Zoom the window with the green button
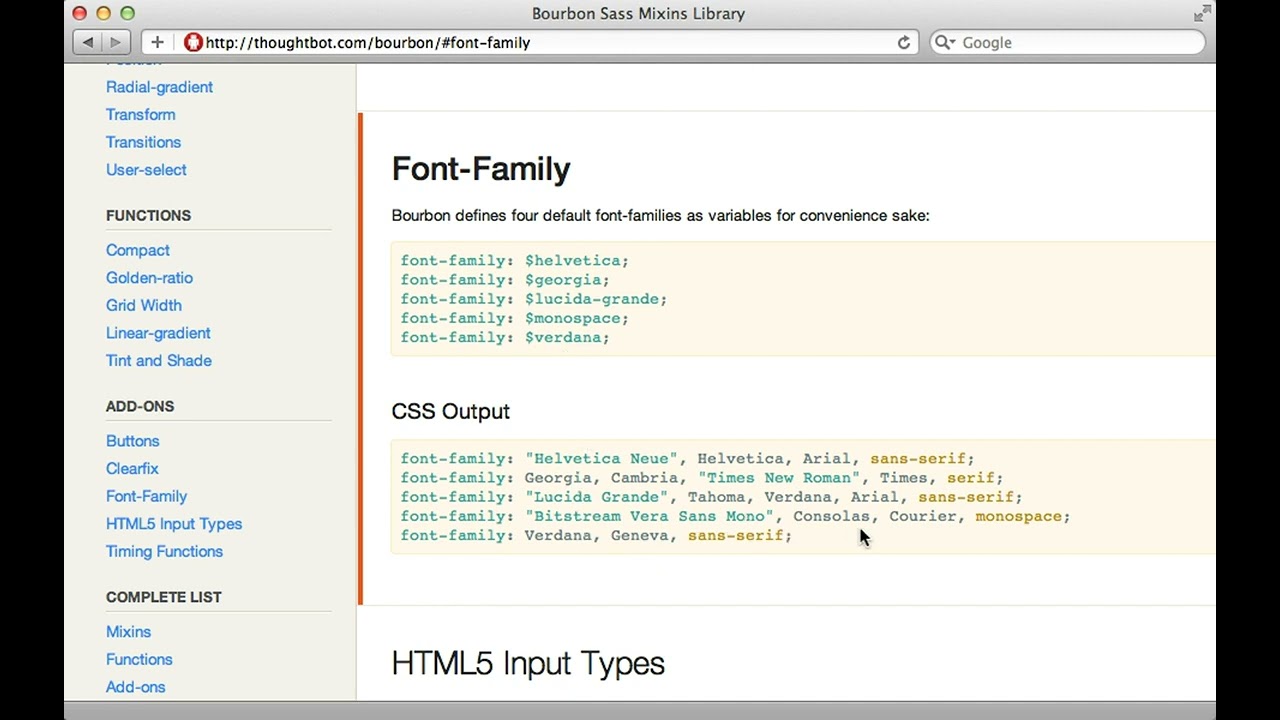1280x720 pixels. (127, 13)
